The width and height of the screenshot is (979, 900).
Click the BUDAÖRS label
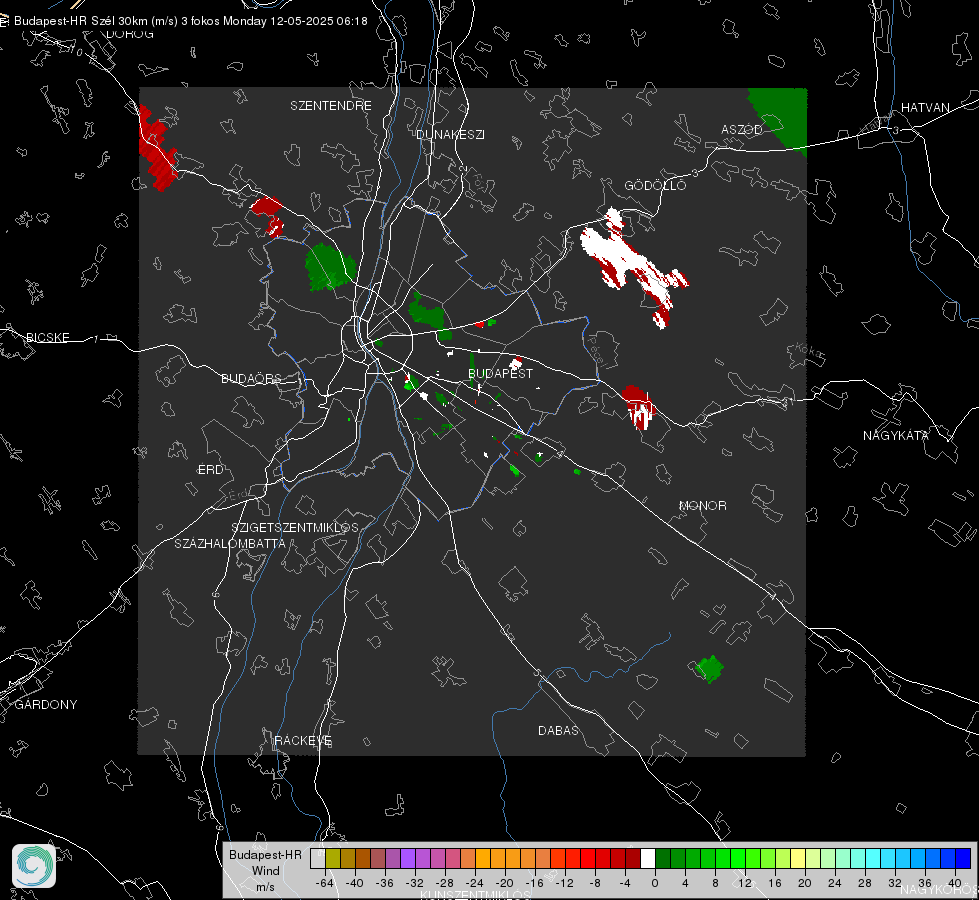point(251,378)
